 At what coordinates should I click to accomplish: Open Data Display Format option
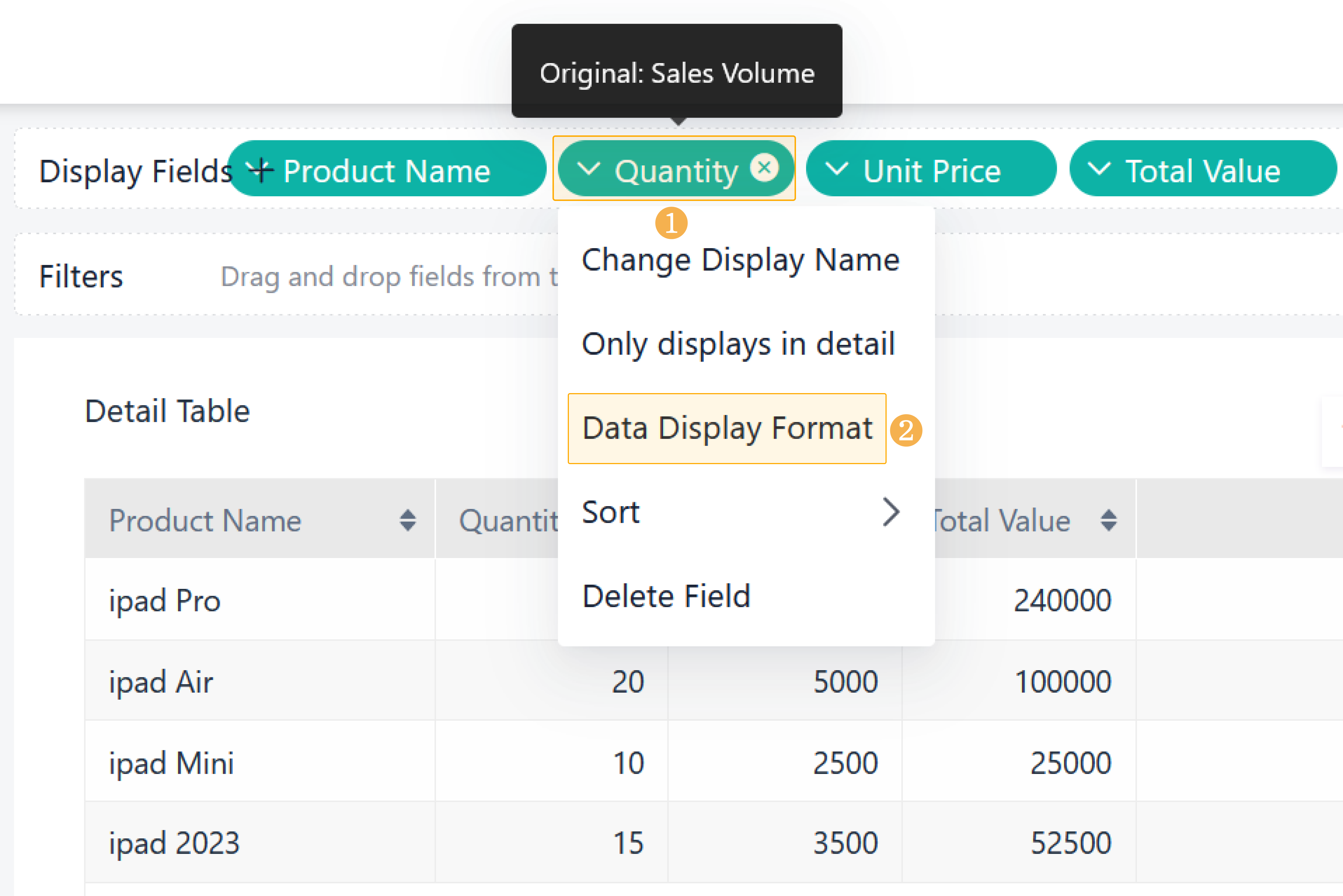[x=727, y=428]
